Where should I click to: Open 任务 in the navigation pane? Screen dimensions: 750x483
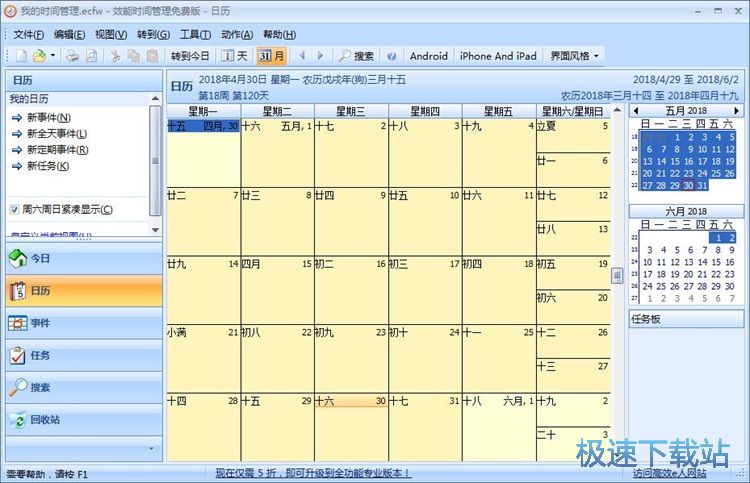coord(84,355)
